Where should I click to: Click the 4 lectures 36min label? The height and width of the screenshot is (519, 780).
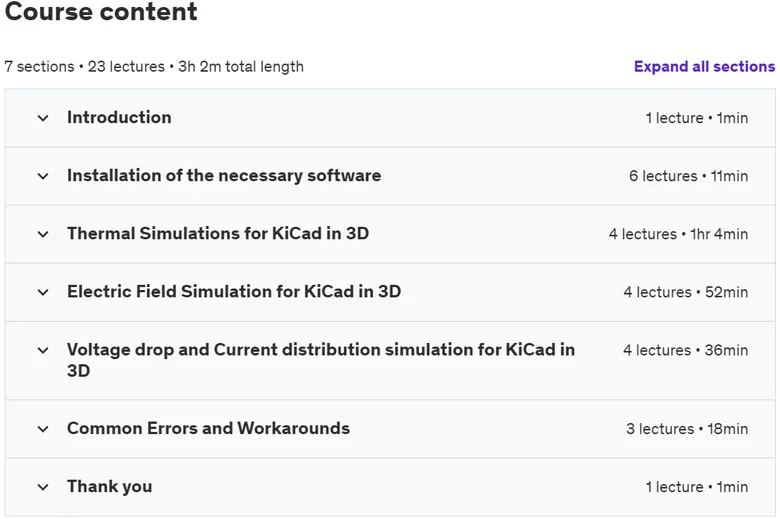click(685, 350)
